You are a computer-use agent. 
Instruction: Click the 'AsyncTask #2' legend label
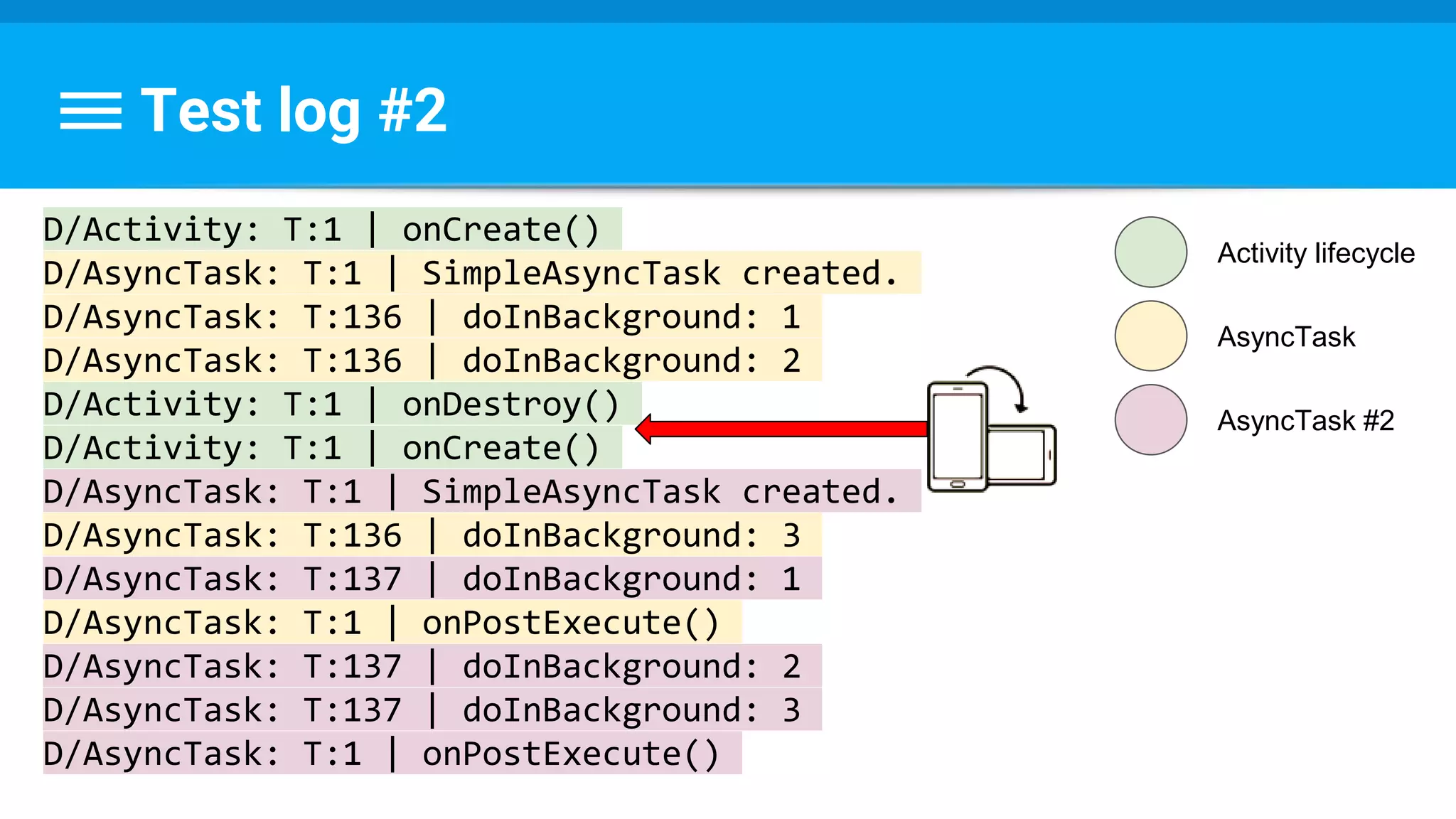click(x=1305, y=421)
